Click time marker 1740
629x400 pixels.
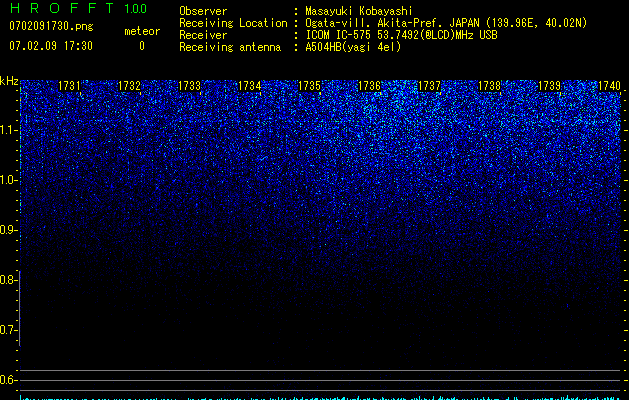pyautogui.click(x=609, y=86)
